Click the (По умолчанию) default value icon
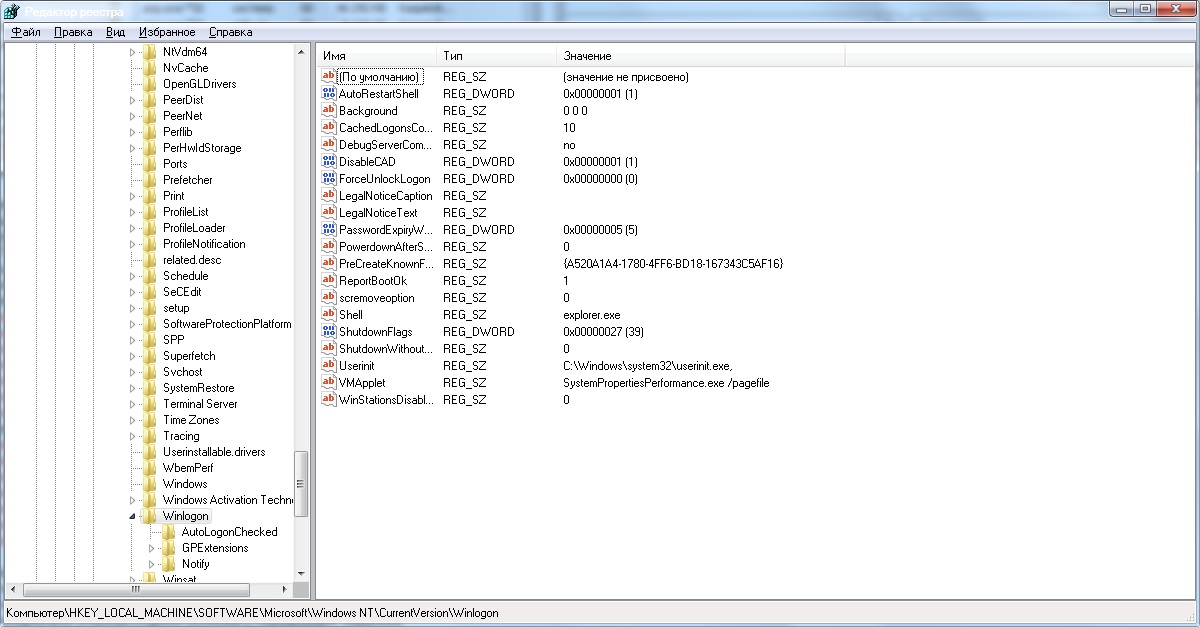Screen dimensions: 1200x627 [x=328, y=77]
